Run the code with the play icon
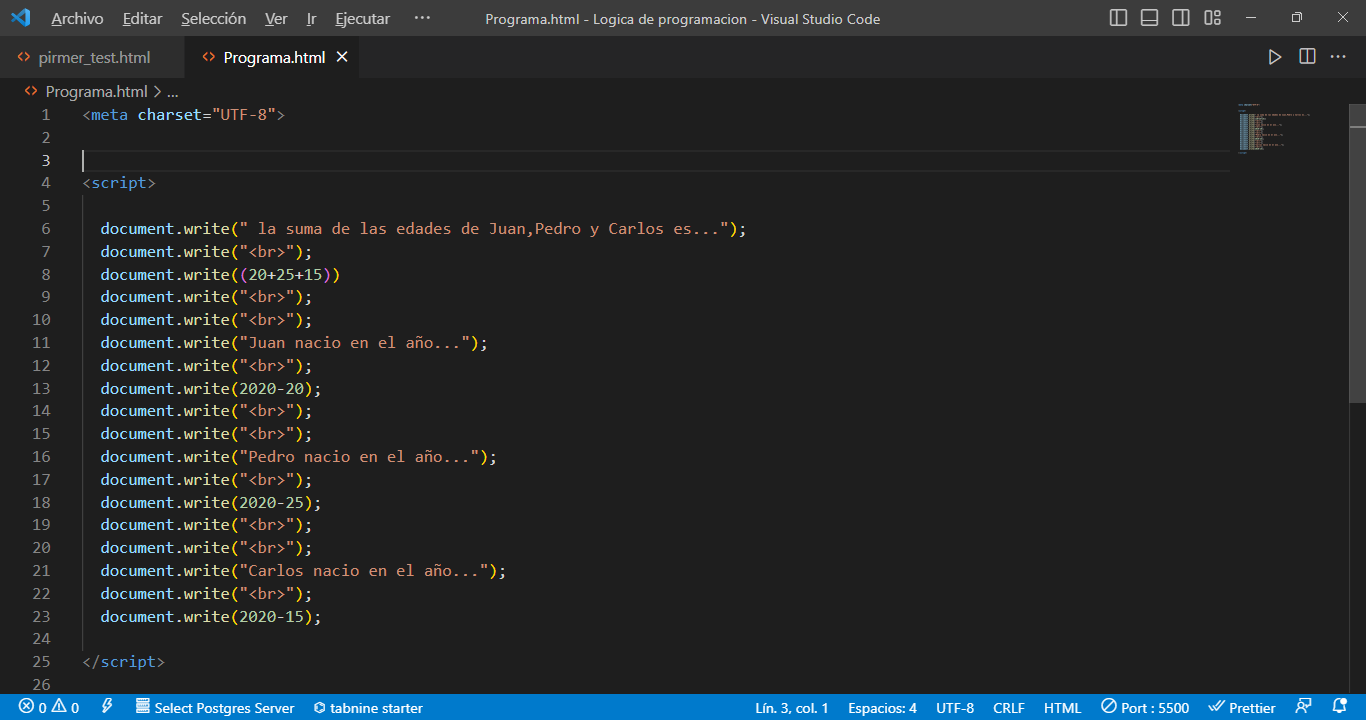Image resolution: width=1366 pixels, height=720 pixels. (x=1275, y=57)
